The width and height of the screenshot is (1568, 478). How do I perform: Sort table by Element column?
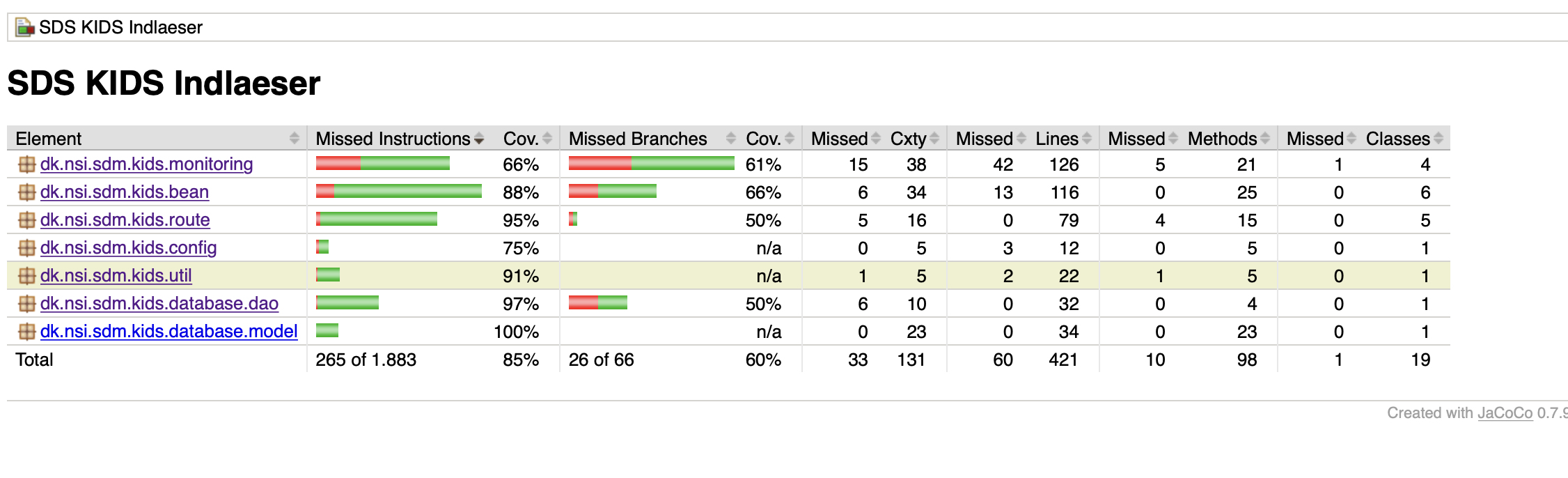tap(49, 139)
